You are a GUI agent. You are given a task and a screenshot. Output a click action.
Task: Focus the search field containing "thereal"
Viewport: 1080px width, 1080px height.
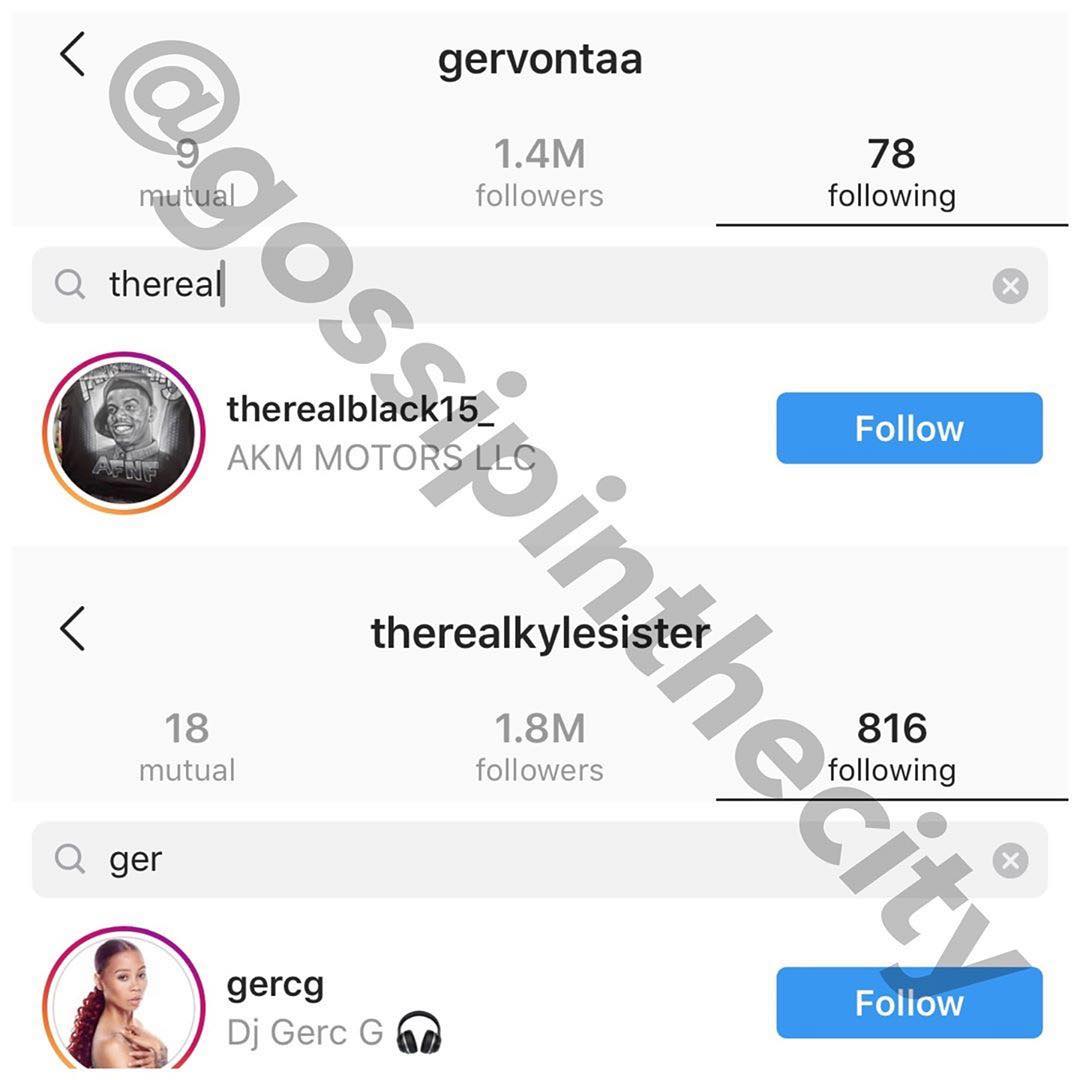(540, 284)
